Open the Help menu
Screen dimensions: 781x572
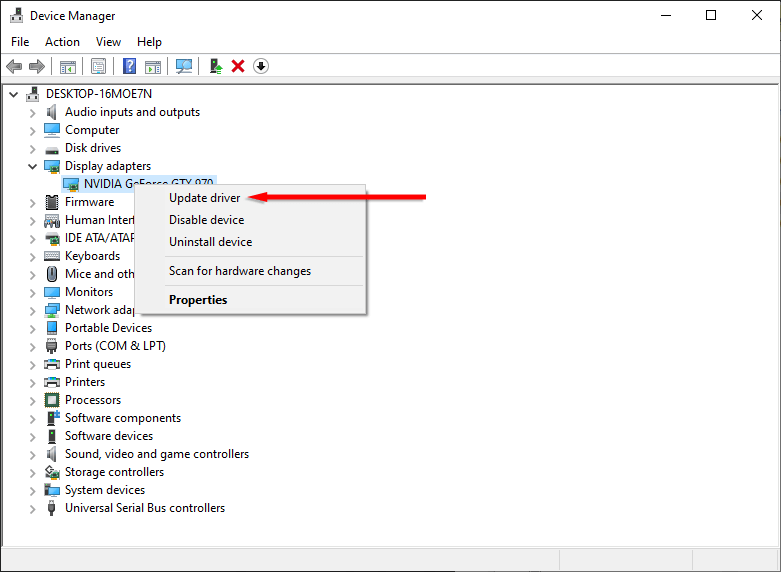click(x=149, y=42)
